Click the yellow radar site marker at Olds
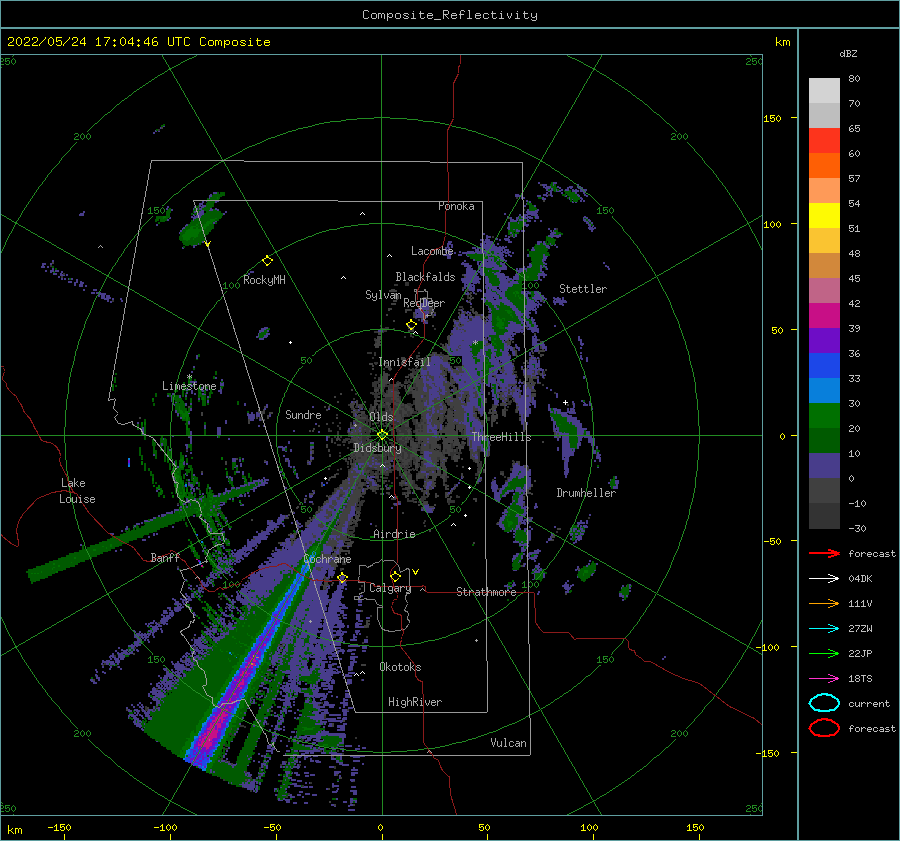 click(382, 435)
